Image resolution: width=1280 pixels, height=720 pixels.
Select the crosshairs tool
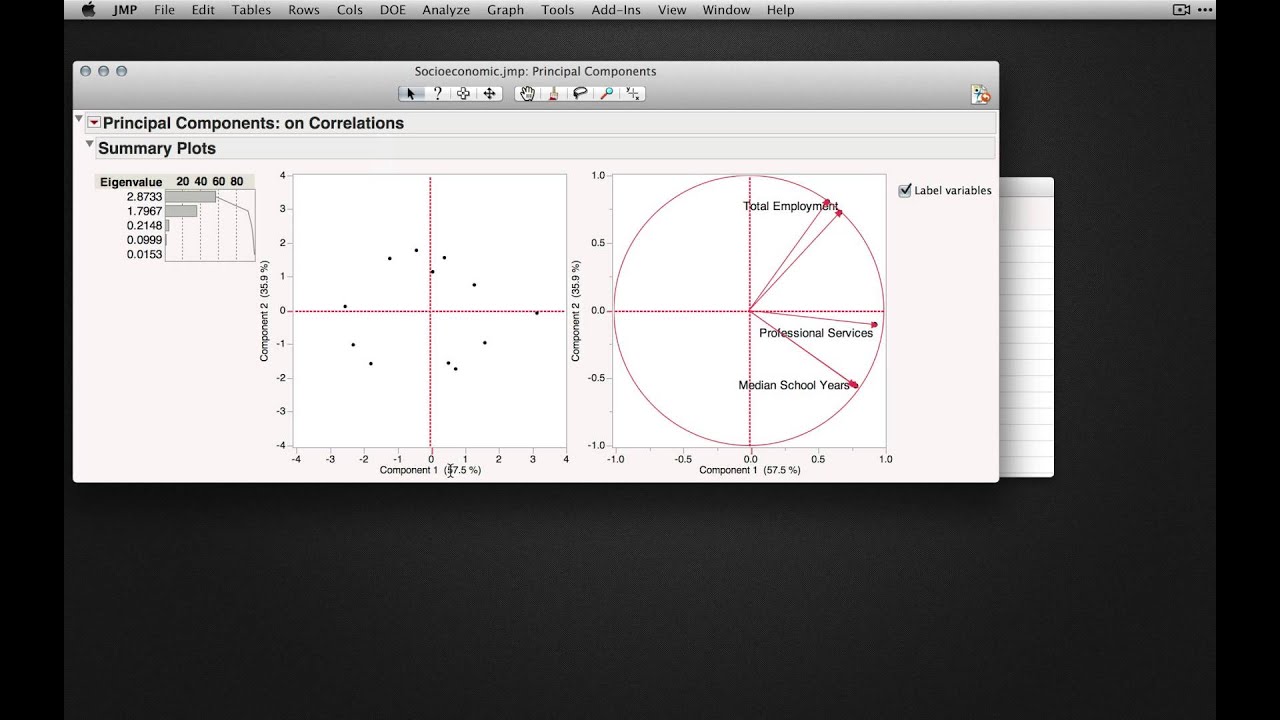632,94
